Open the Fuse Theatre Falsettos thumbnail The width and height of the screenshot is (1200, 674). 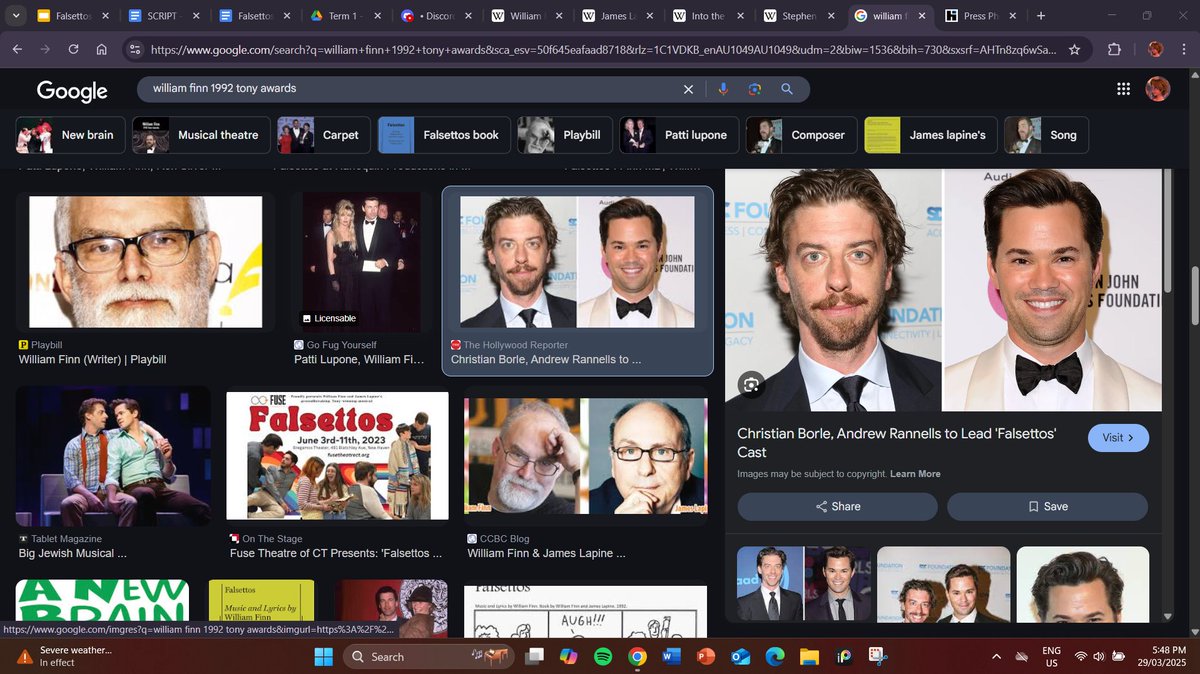[337, 455]
